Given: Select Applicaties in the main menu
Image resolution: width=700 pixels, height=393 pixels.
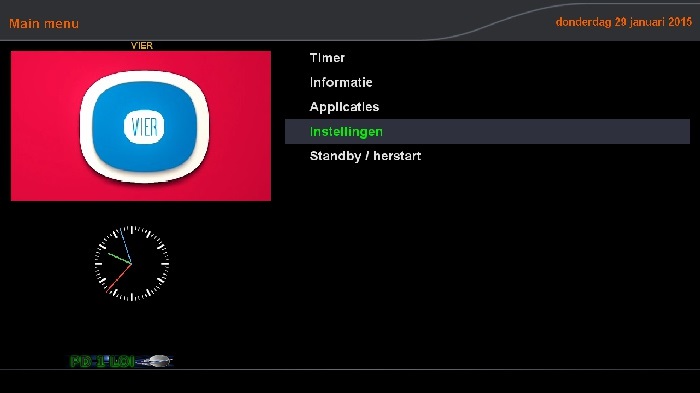Looking at the screenshot, I should pos(344,107).
